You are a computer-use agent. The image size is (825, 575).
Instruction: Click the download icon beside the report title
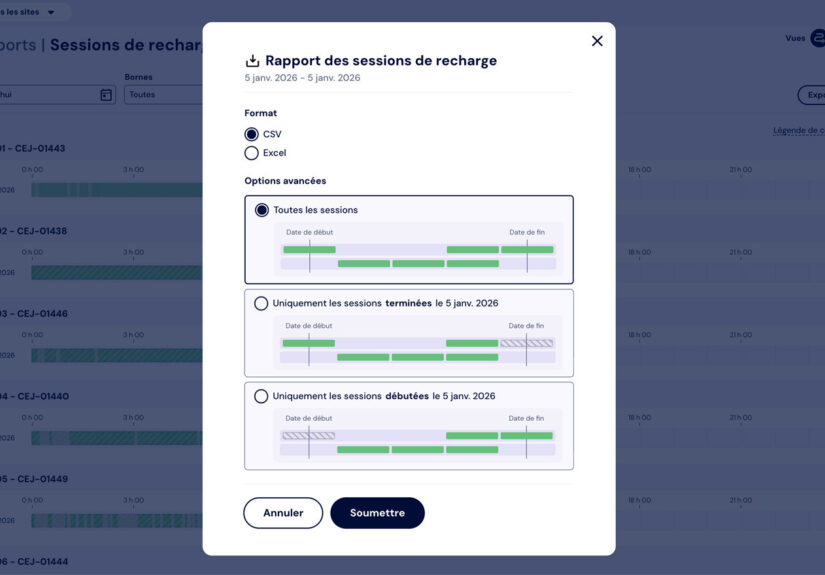pyautogui.click(x=253, y=61)
